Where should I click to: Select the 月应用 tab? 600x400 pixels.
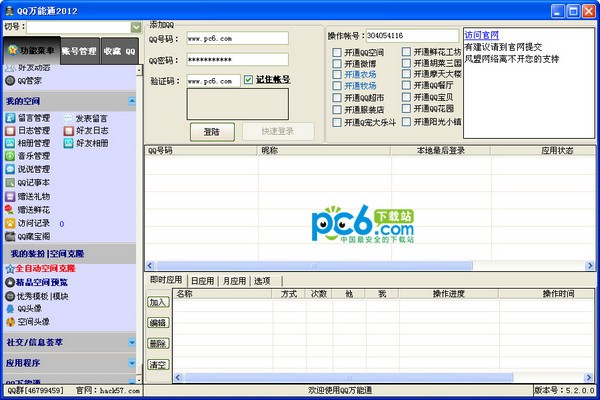click(x=234, y=281)
